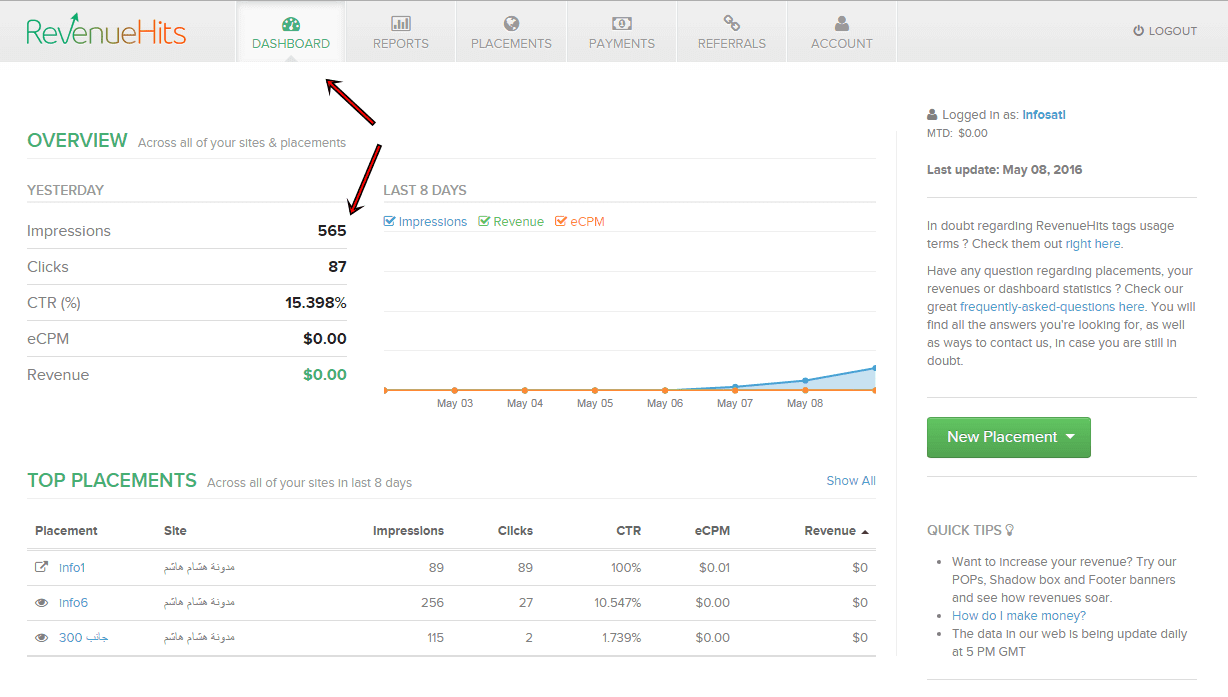Viewport: 1228px width, 697px height.
Task: Click the quick tips lightbulb icon
Action: coord(1009,530)
